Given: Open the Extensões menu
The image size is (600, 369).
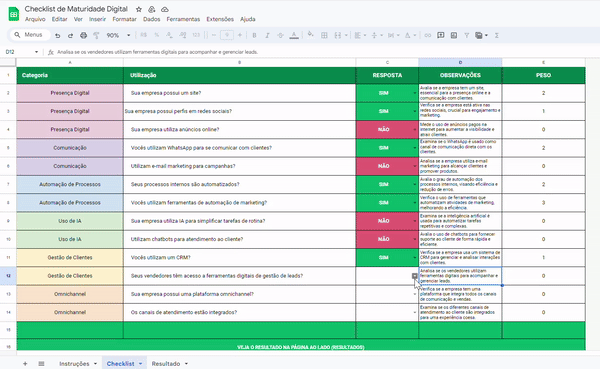Looking at the screenshot, I should point(220,19).
